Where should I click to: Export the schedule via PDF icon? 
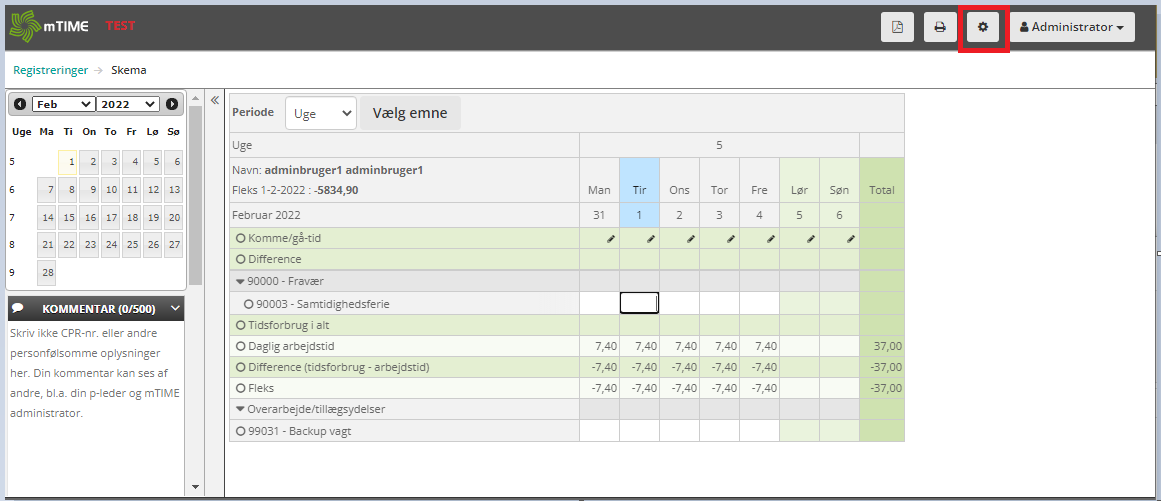pyautogui.click(x=897, y=27)
